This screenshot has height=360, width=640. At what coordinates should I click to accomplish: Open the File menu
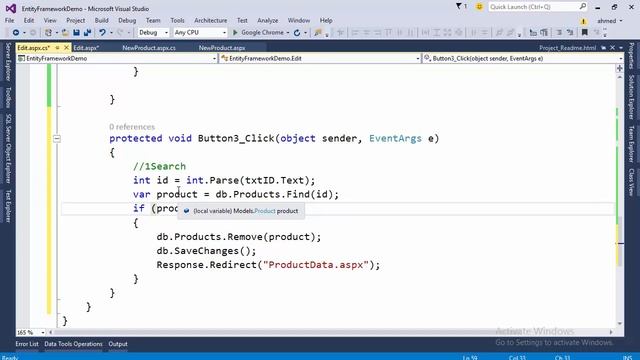[x=9, y=20]
